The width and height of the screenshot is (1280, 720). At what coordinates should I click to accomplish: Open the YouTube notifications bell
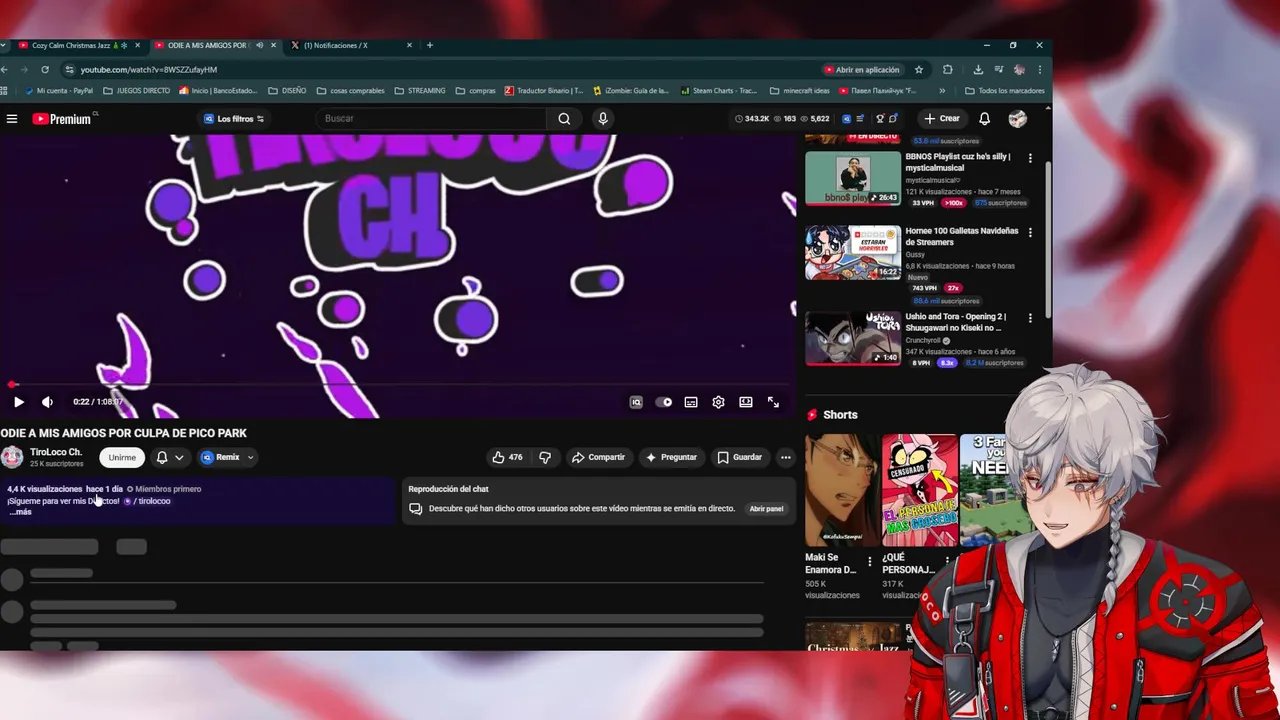click(984, 119)
